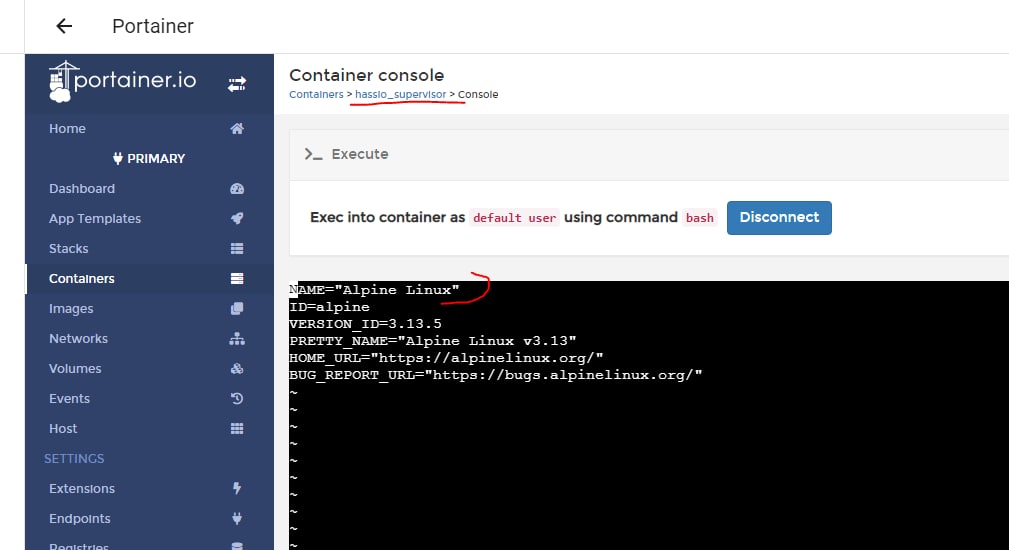The image size is (1009, 550).
Task: Click the Volumes cubes icon
Action: point(237,369)
